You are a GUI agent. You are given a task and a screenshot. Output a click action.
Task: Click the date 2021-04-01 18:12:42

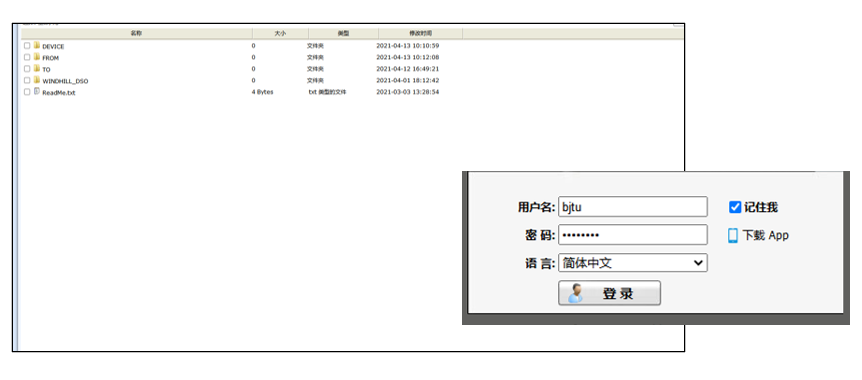click(x=407, y=80)
